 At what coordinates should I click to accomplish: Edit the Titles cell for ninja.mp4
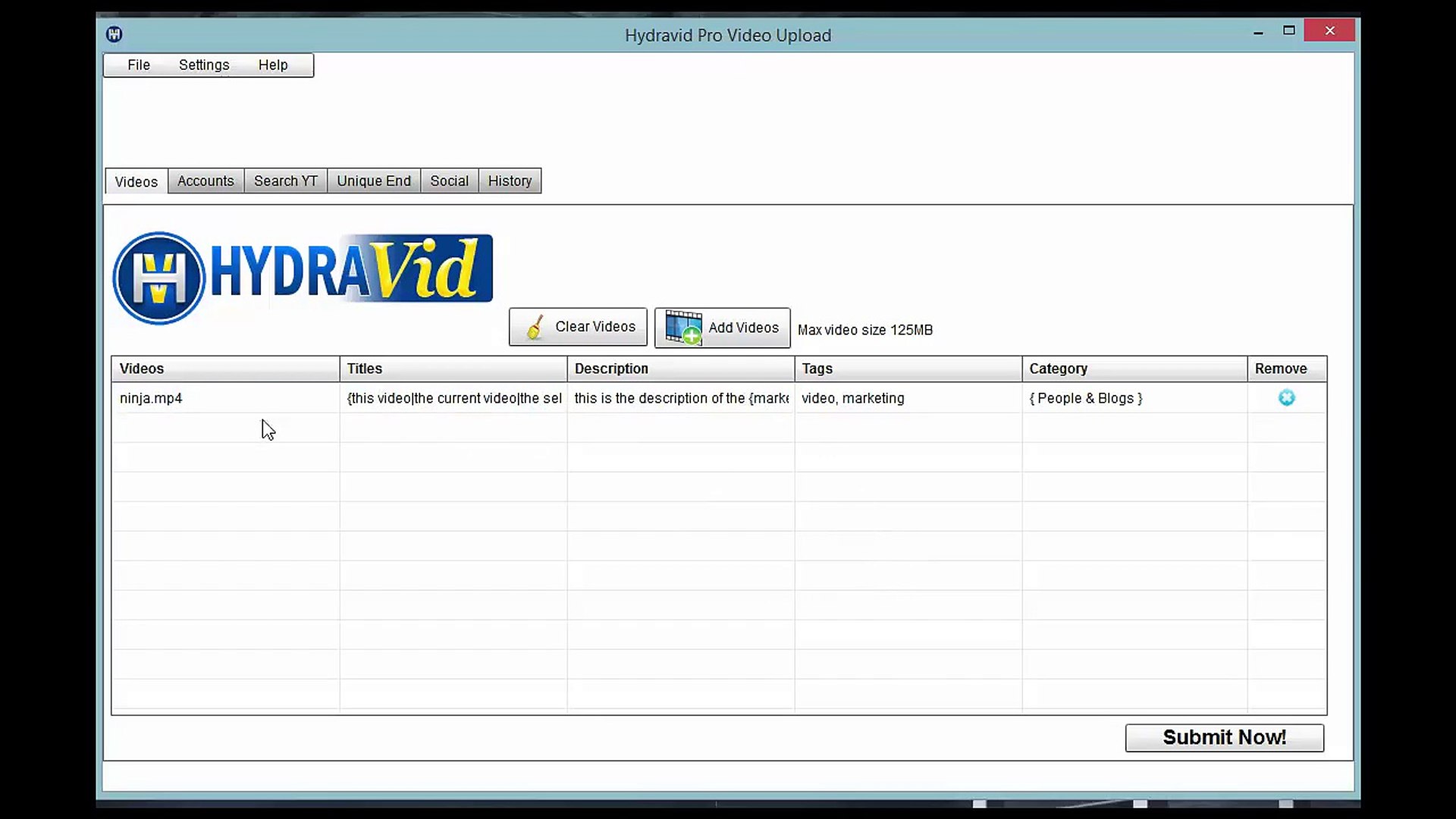coord(453,398)
